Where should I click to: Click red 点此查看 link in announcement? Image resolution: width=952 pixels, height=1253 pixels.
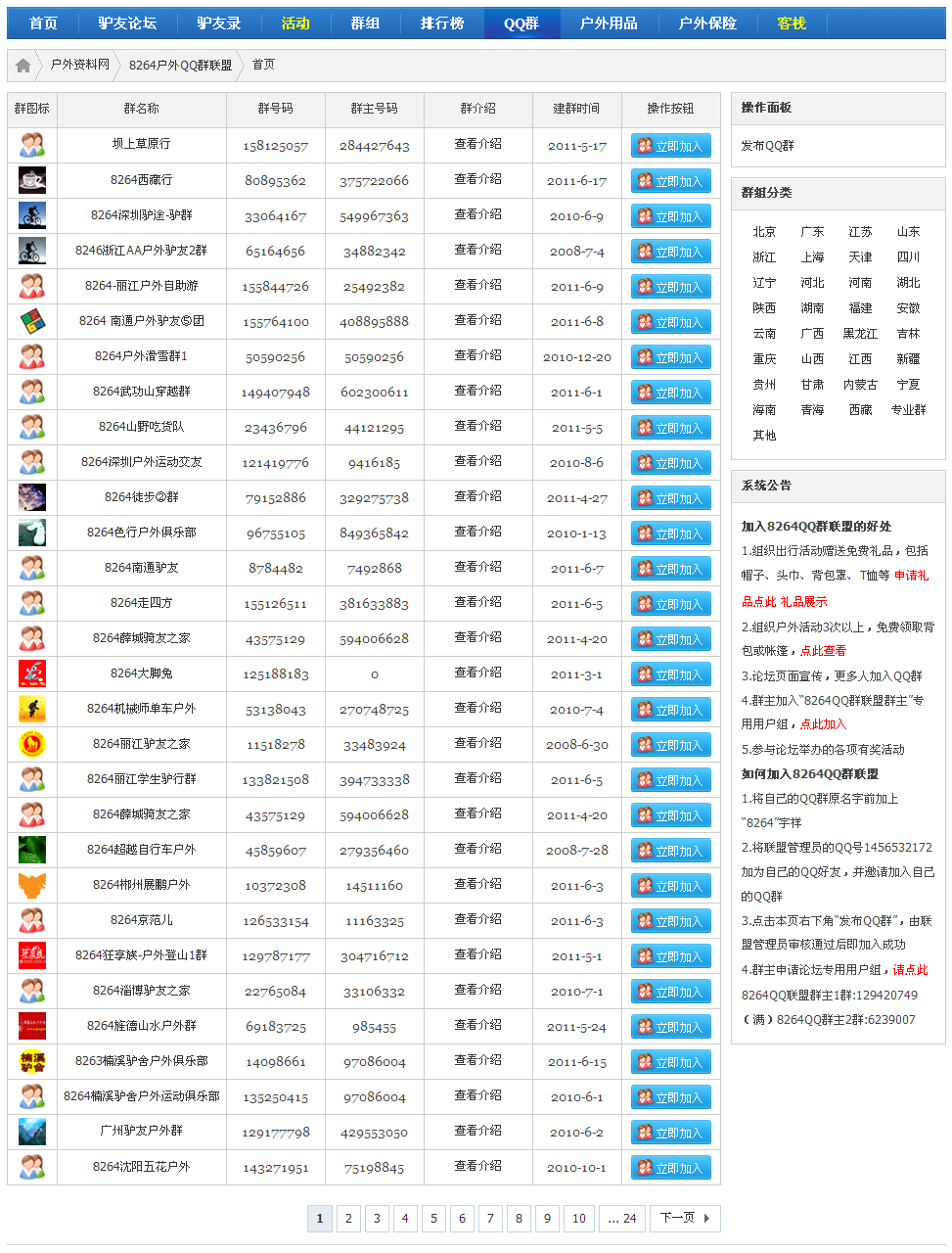(823, 651)
